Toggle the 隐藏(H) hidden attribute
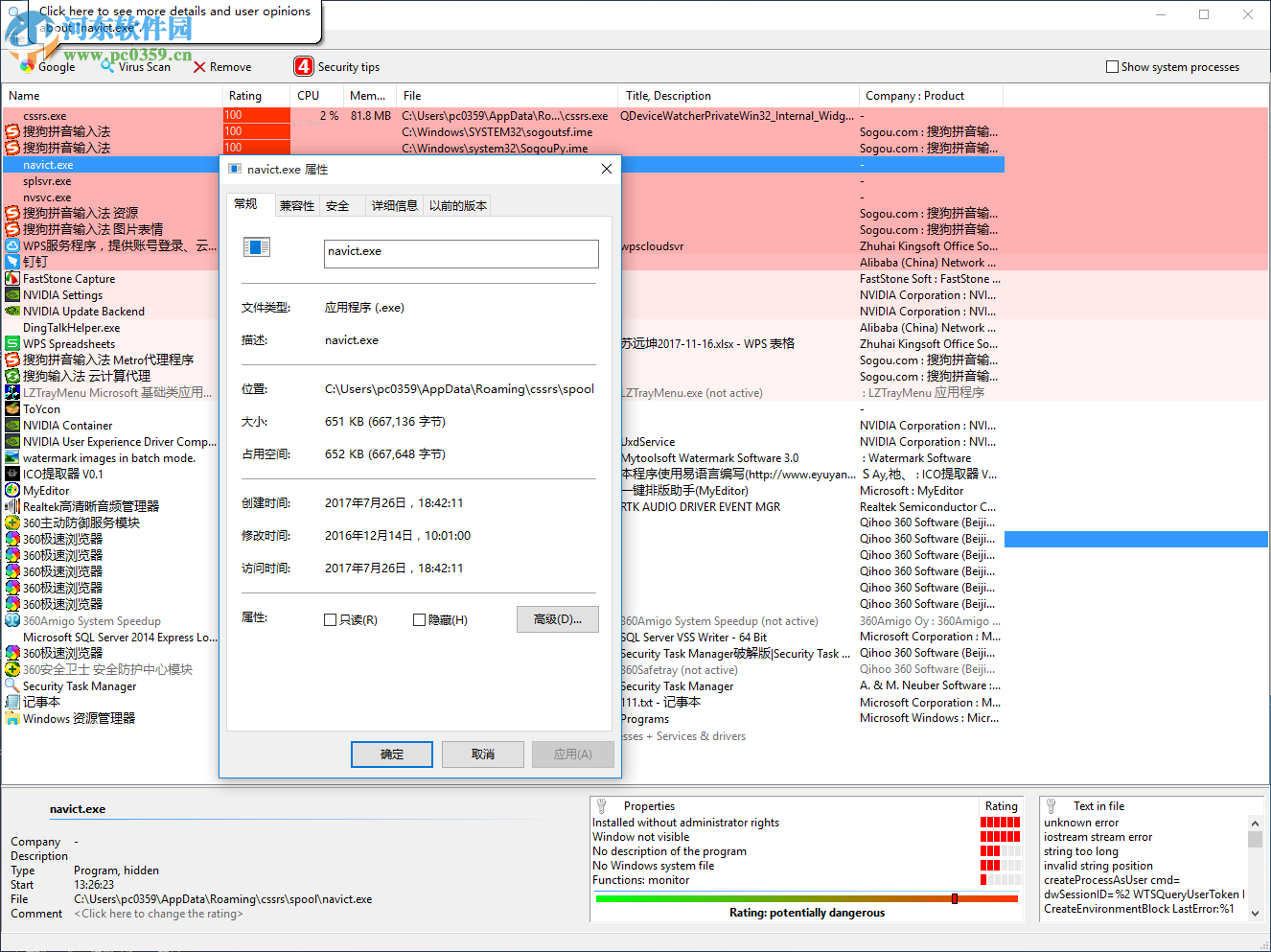Viewport: 1271px width, 952px height. [419, 619]
